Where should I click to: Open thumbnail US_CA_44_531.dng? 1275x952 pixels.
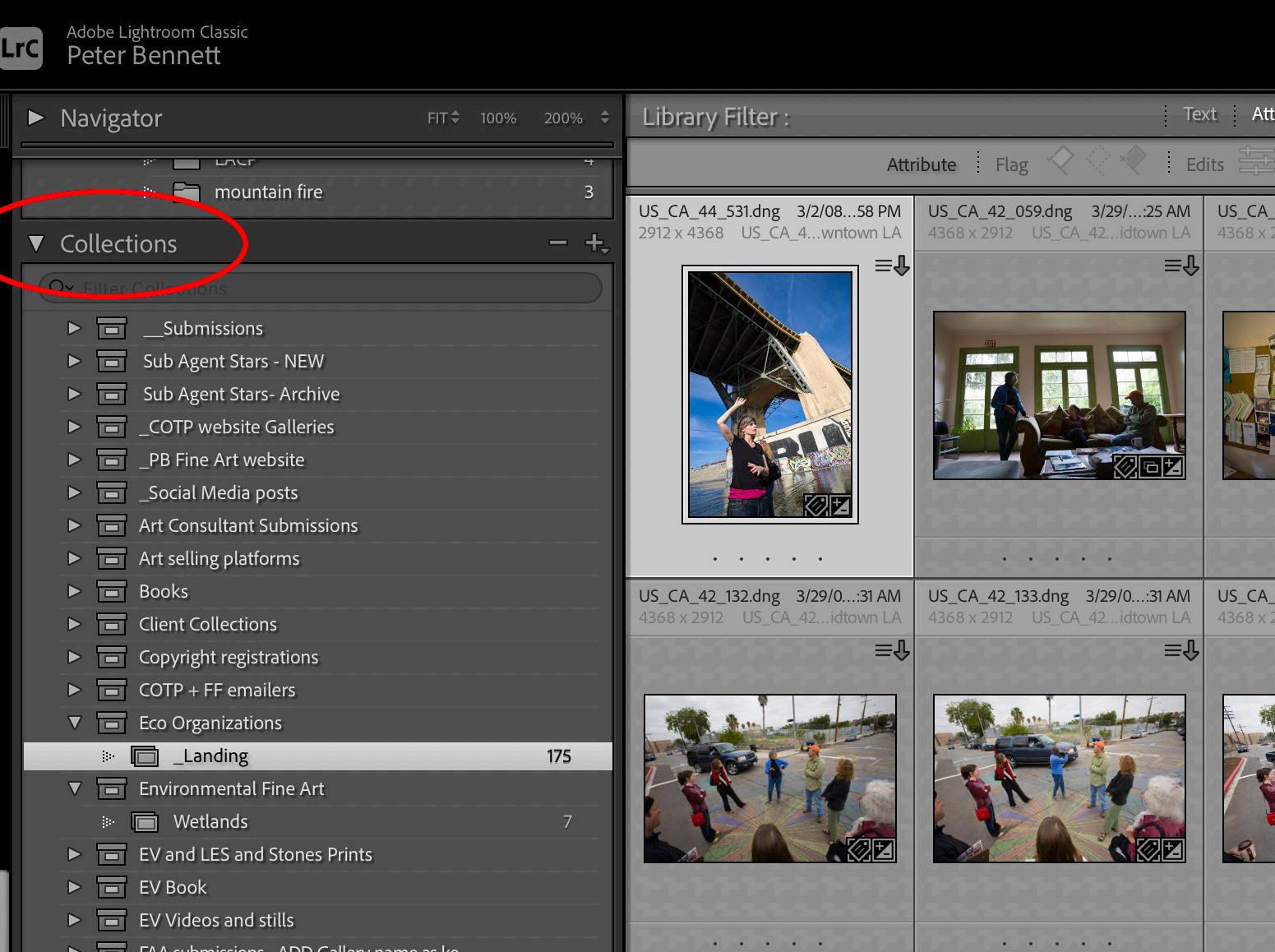tap(770, 395)
